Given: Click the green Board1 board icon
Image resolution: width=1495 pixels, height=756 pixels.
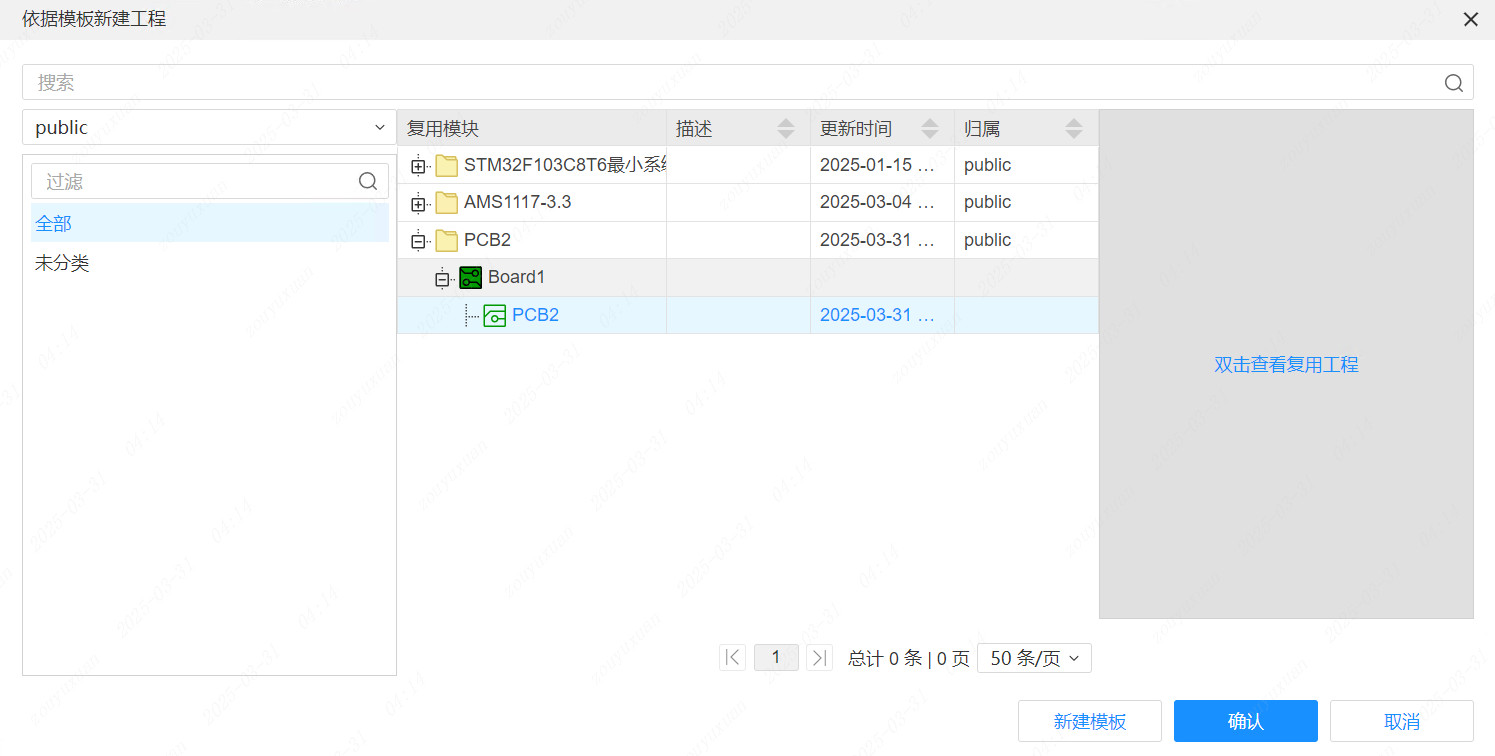Looking at the screenshot, I should 471,278.
